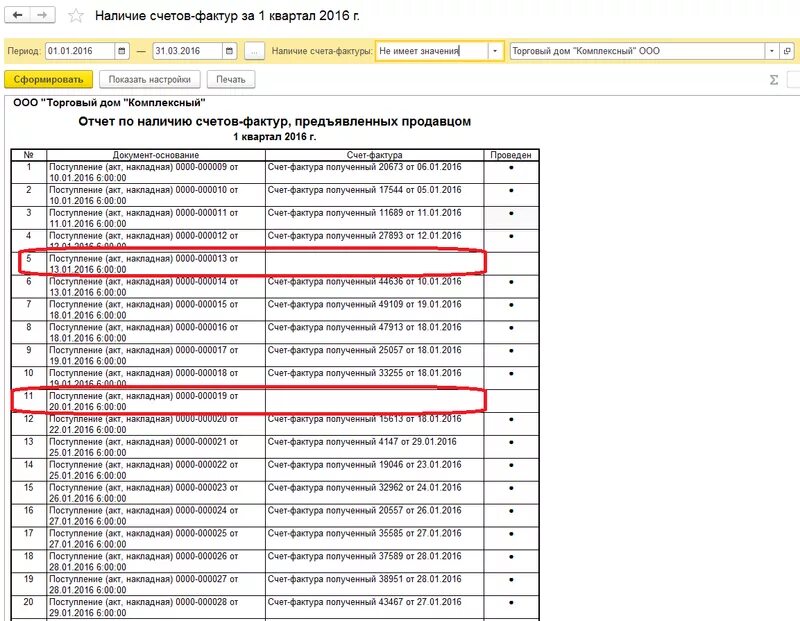Image resolution: width=800 pixels, height=621 pixels.
Task: Click the end date field 31.03.2016
Action: (187, 51)
